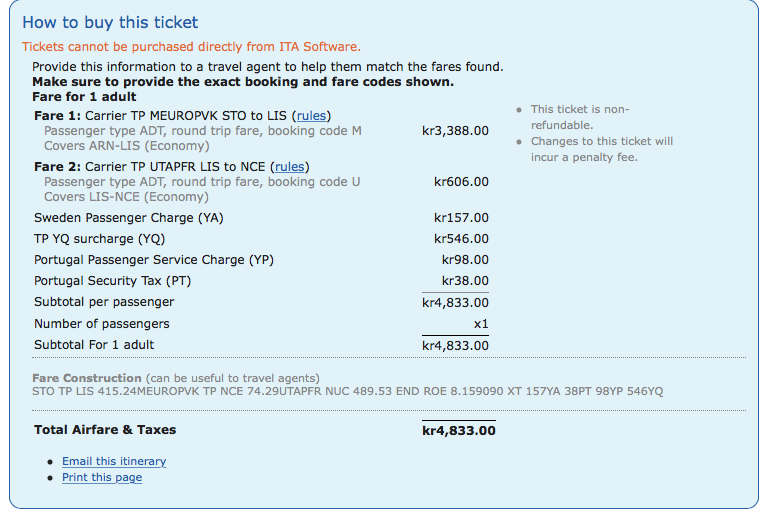This screenshot has width=767, height=514.
Task: Click the Fare Construction heading
Action: tap(87, 378)
